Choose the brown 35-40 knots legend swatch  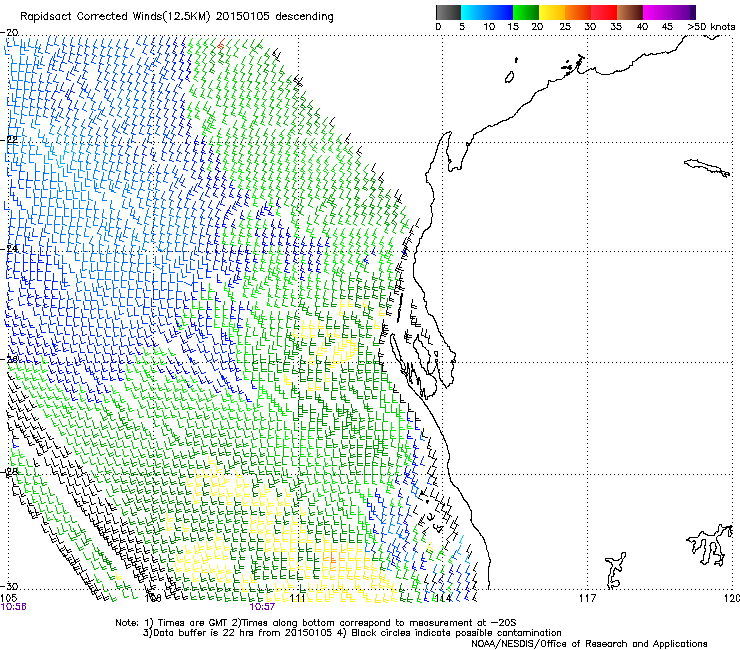point(630,12)
